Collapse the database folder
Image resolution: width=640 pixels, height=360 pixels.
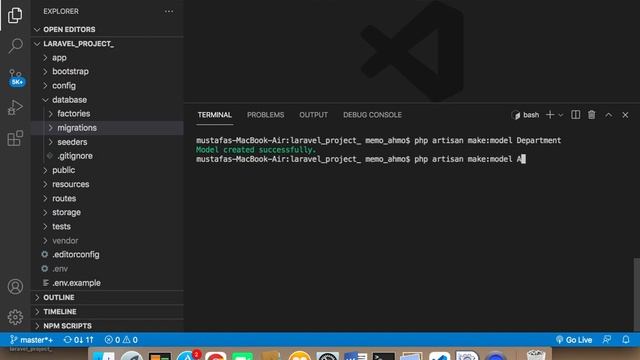point(108,100)
